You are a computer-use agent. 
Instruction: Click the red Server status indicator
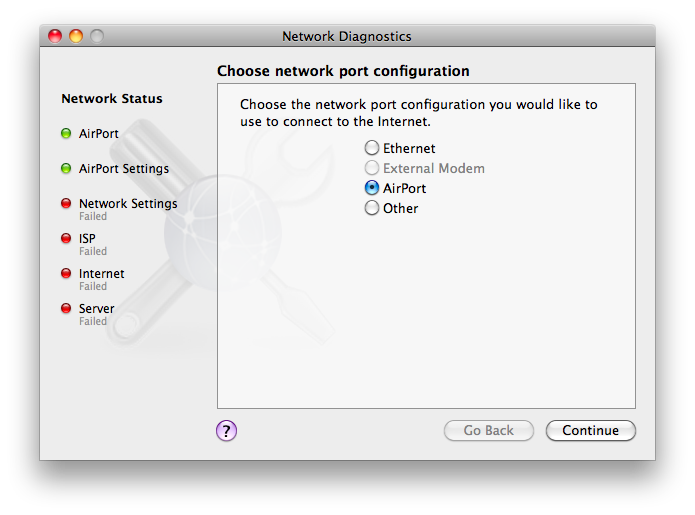coord(66,309)
